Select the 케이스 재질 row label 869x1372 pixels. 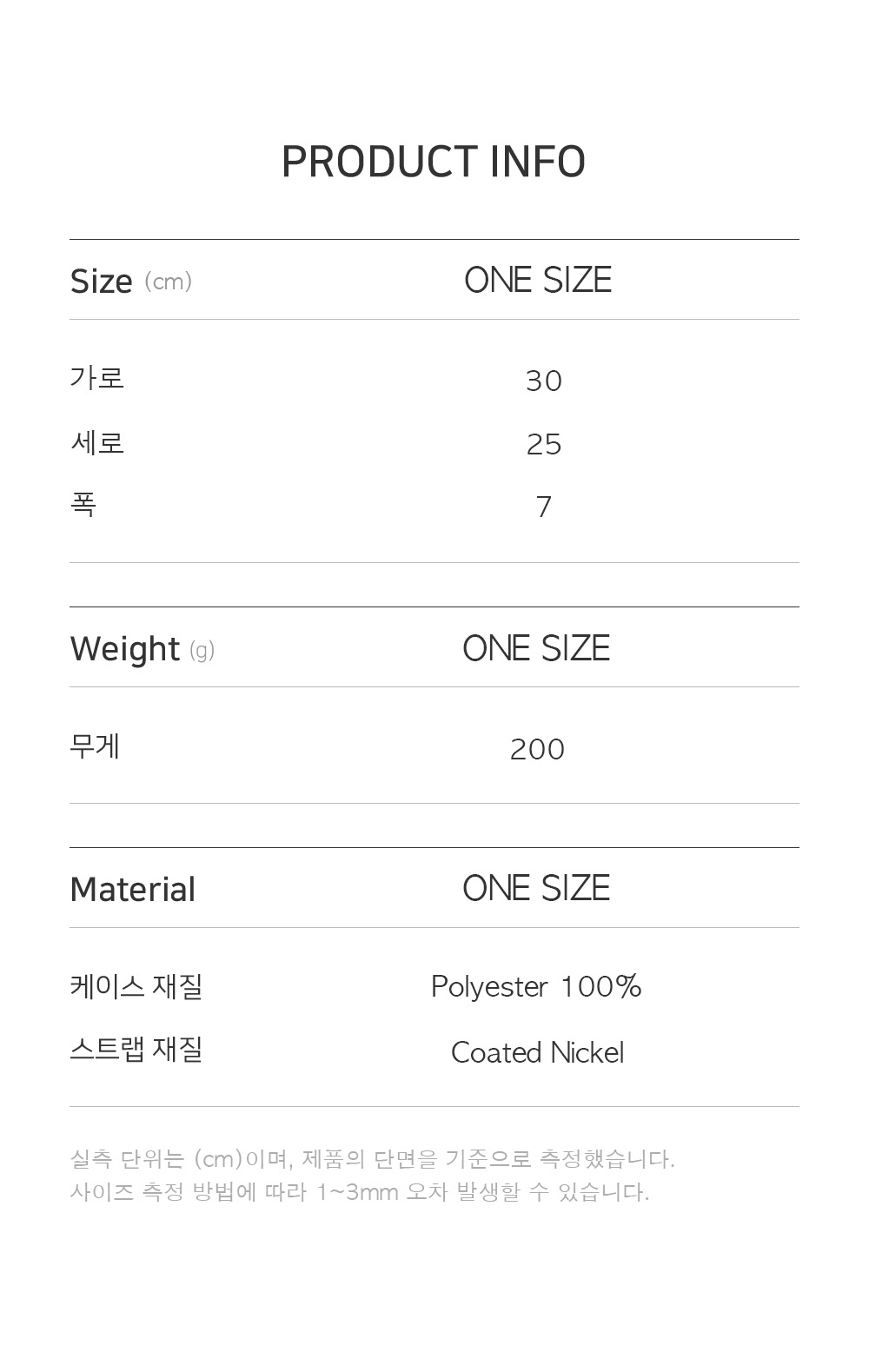point(136,987)
